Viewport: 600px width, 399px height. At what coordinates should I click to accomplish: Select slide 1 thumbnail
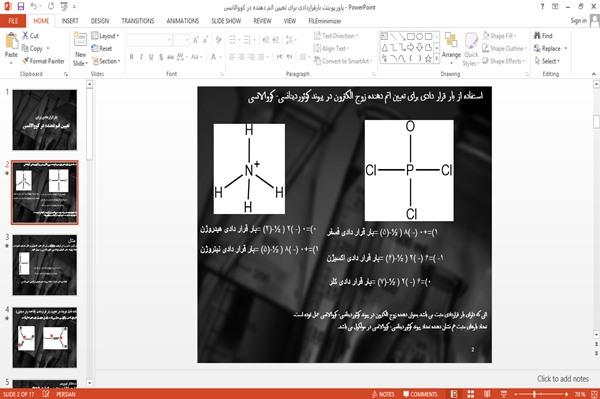pos(45,120)
